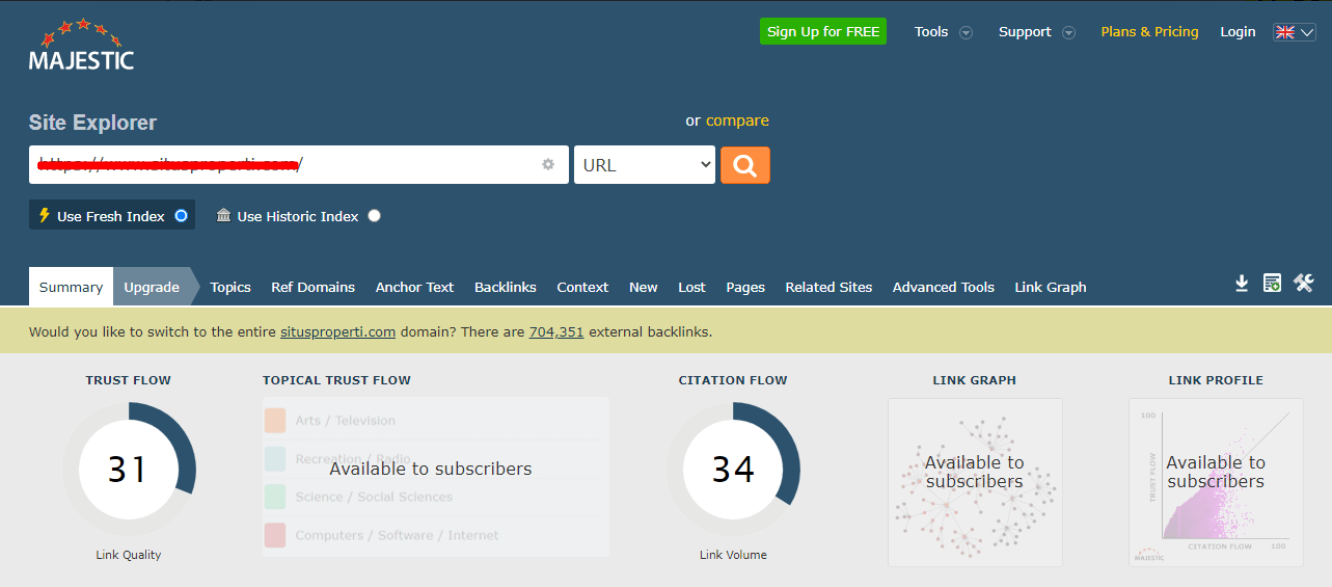This screenshot has width=1332, height=587.
Task: Follow the 704,351 backlinks link
Action: [x=556, y=332]
